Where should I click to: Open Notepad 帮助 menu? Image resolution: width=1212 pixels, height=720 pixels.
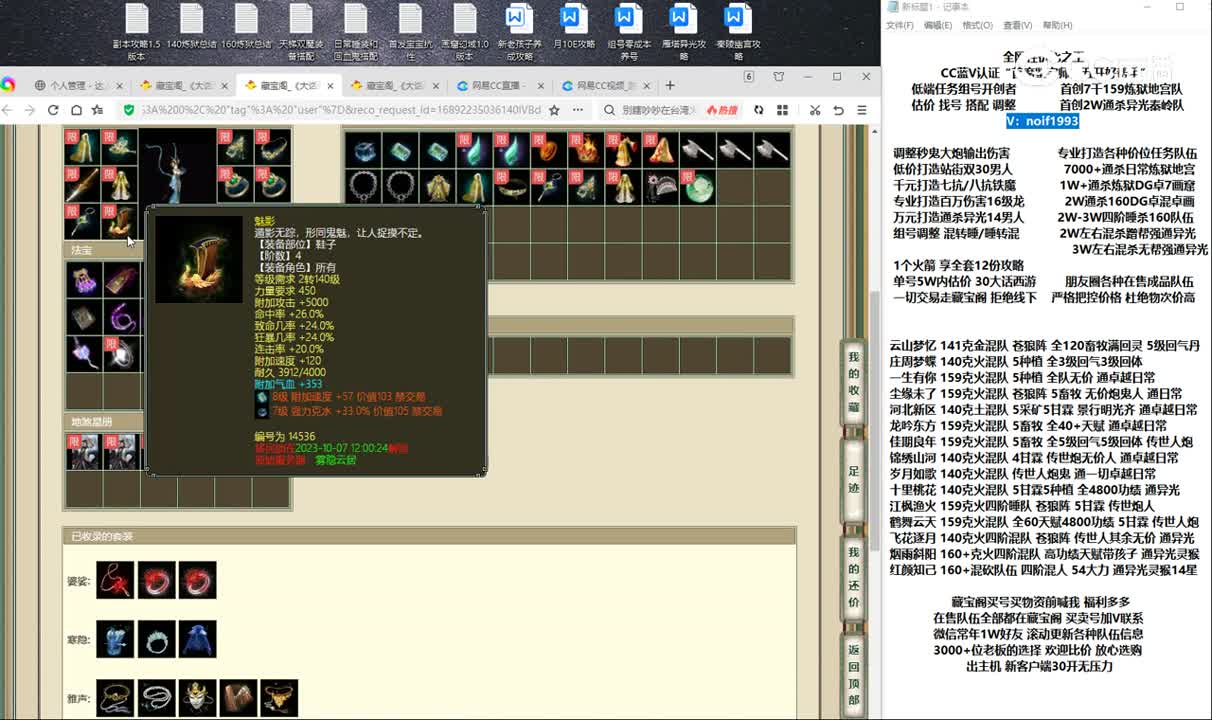[1057, 25]
